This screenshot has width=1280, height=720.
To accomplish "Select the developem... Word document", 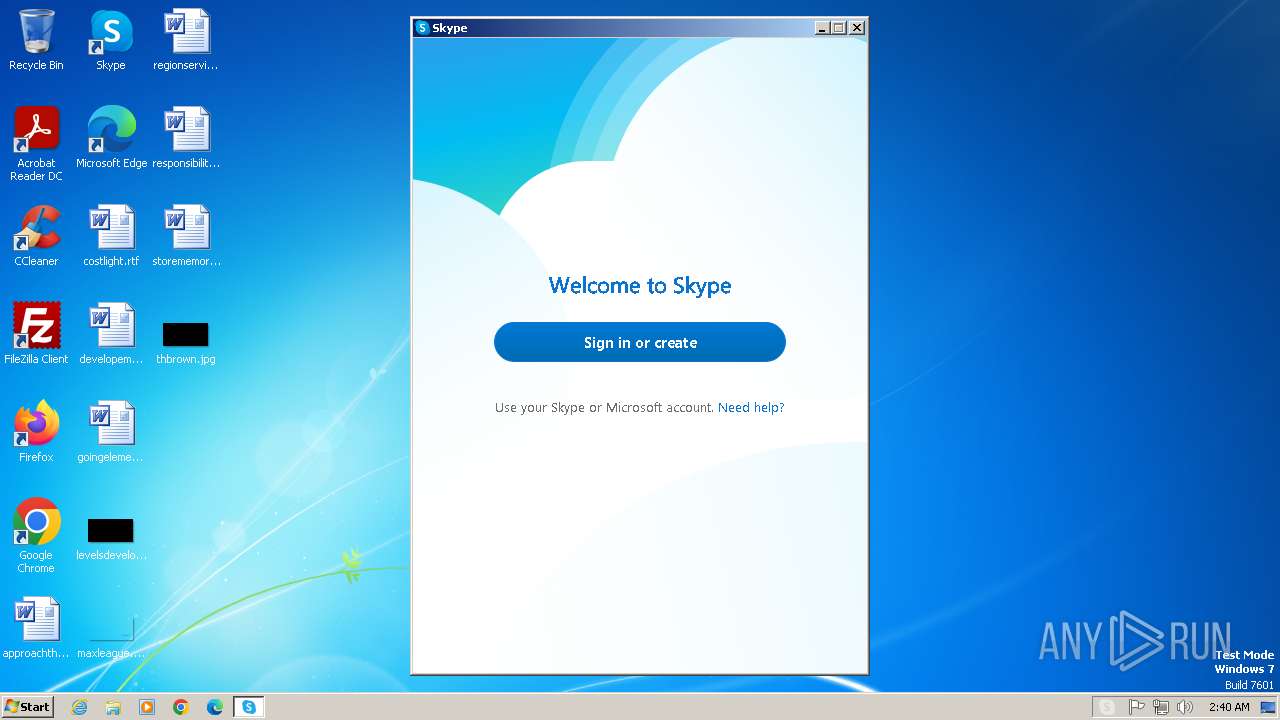I will (111, 334).
